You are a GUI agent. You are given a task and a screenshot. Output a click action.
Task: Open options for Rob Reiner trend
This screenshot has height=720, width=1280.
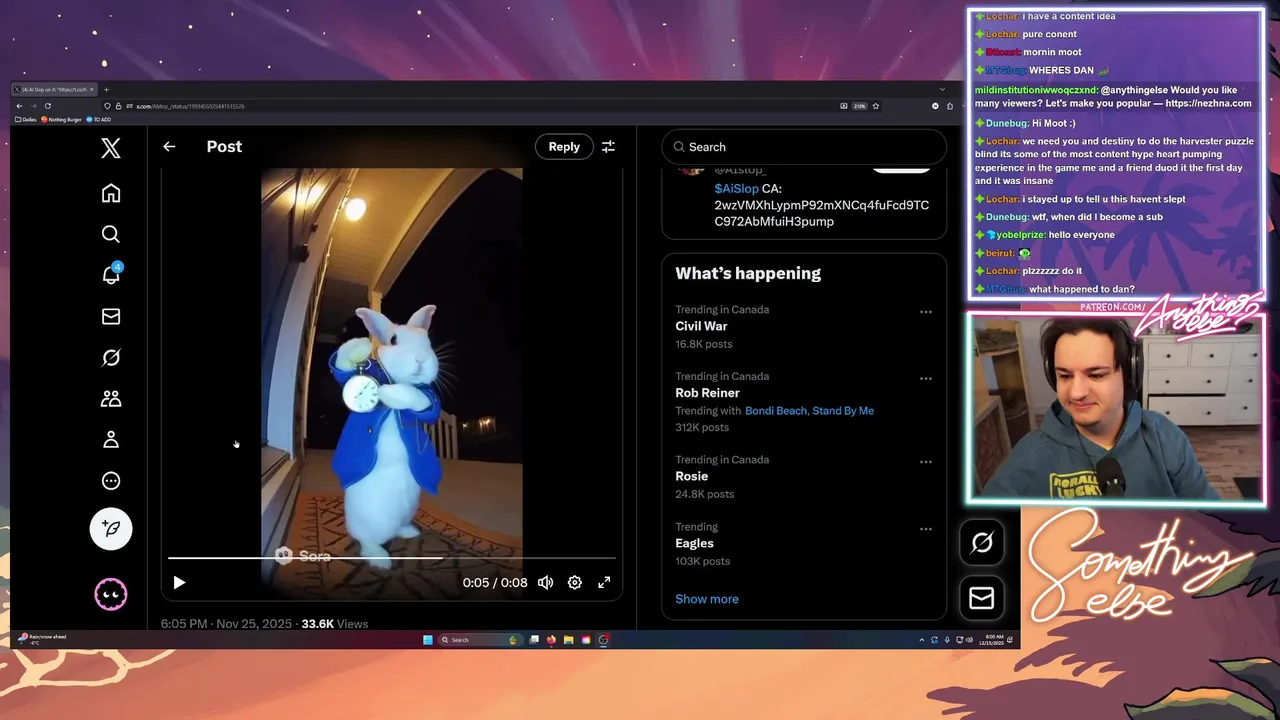[926, 379]
